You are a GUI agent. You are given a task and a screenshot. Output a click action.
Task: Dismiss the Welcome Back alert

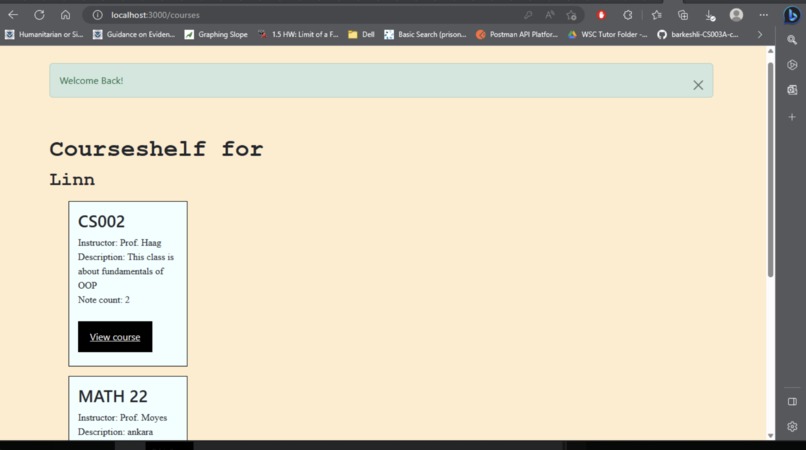pos(698,85)
